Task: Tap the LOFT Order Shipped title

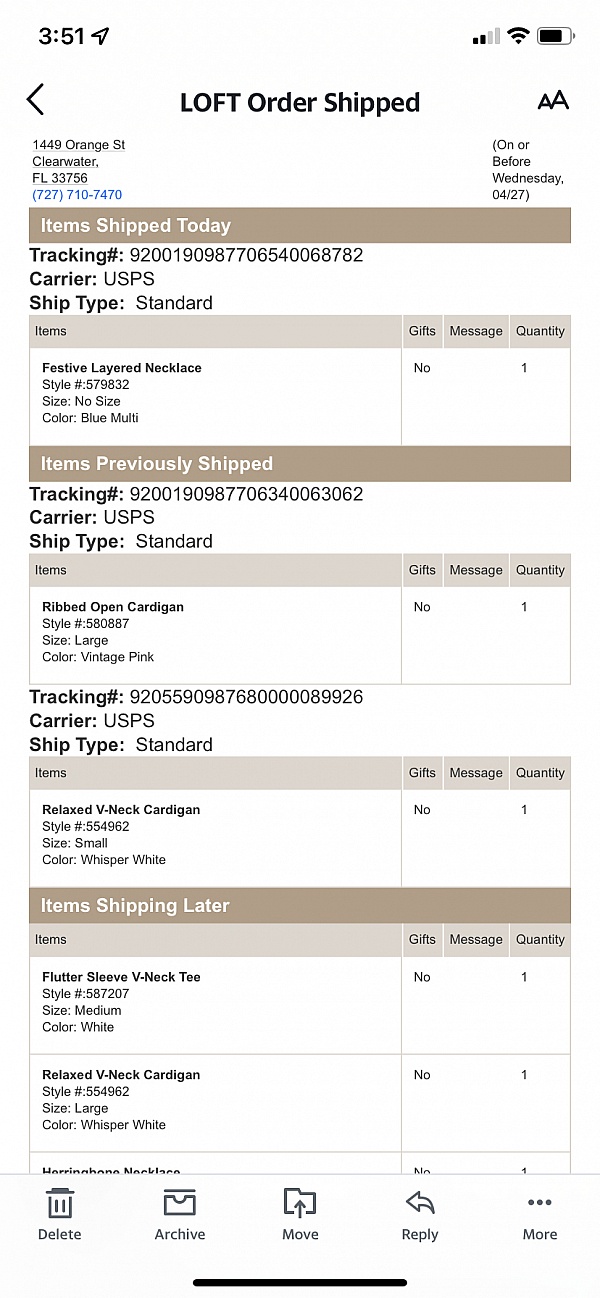Action: click(x=300, y=102)
